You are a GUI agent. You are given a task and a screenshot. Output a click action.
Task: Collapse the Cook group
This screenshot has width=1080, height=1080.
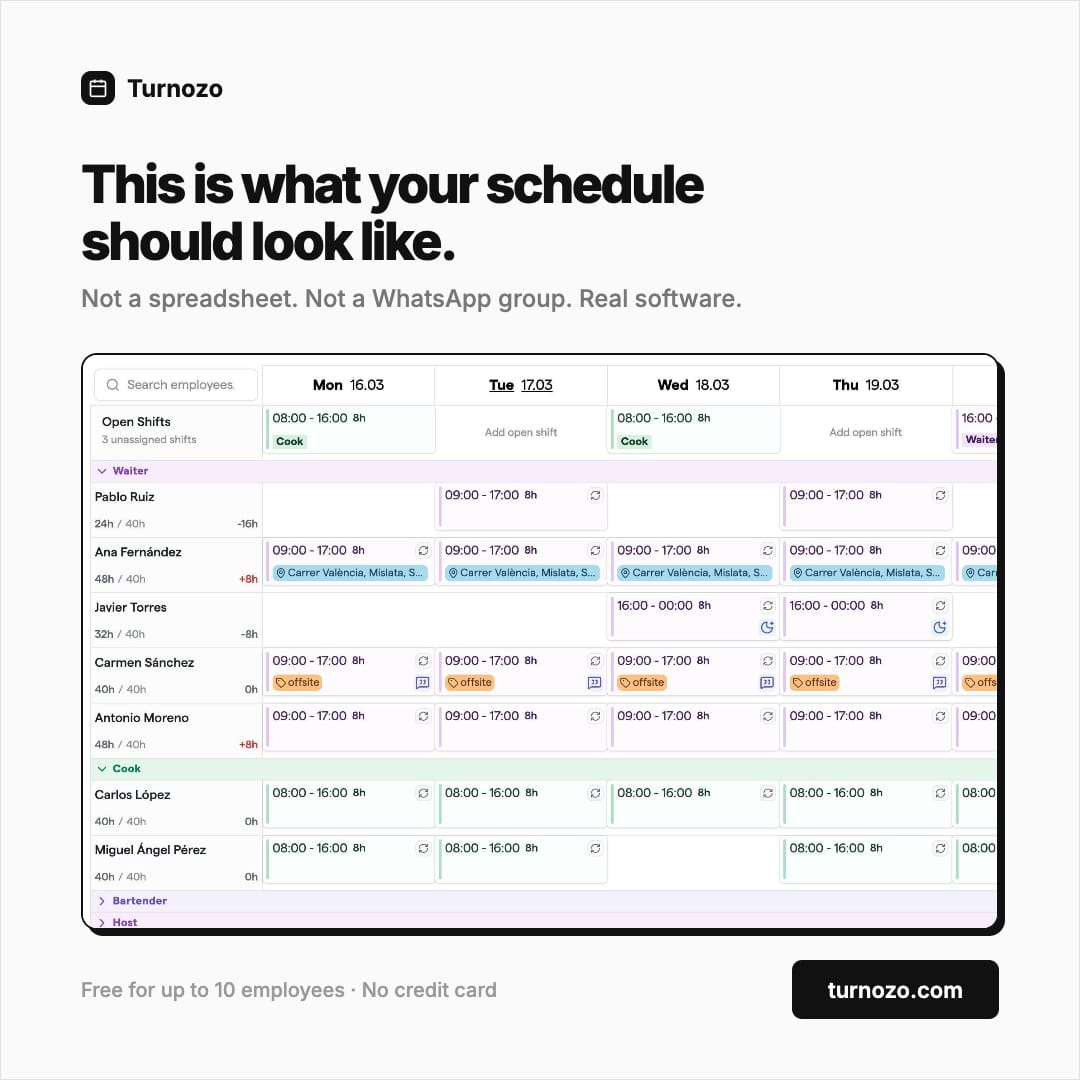(102, 769)
